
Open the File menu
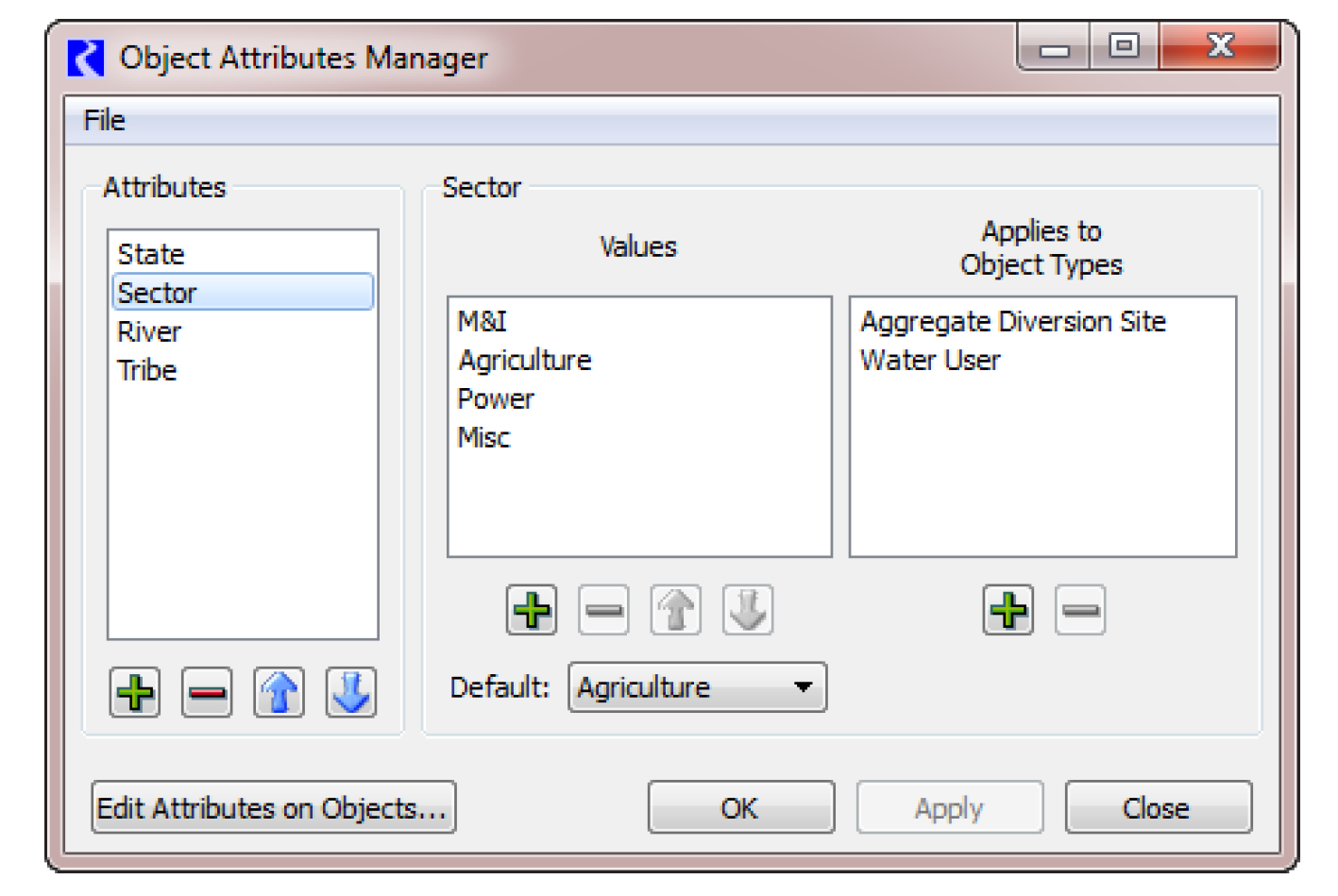pyautogui.click(x=104, y=121)
